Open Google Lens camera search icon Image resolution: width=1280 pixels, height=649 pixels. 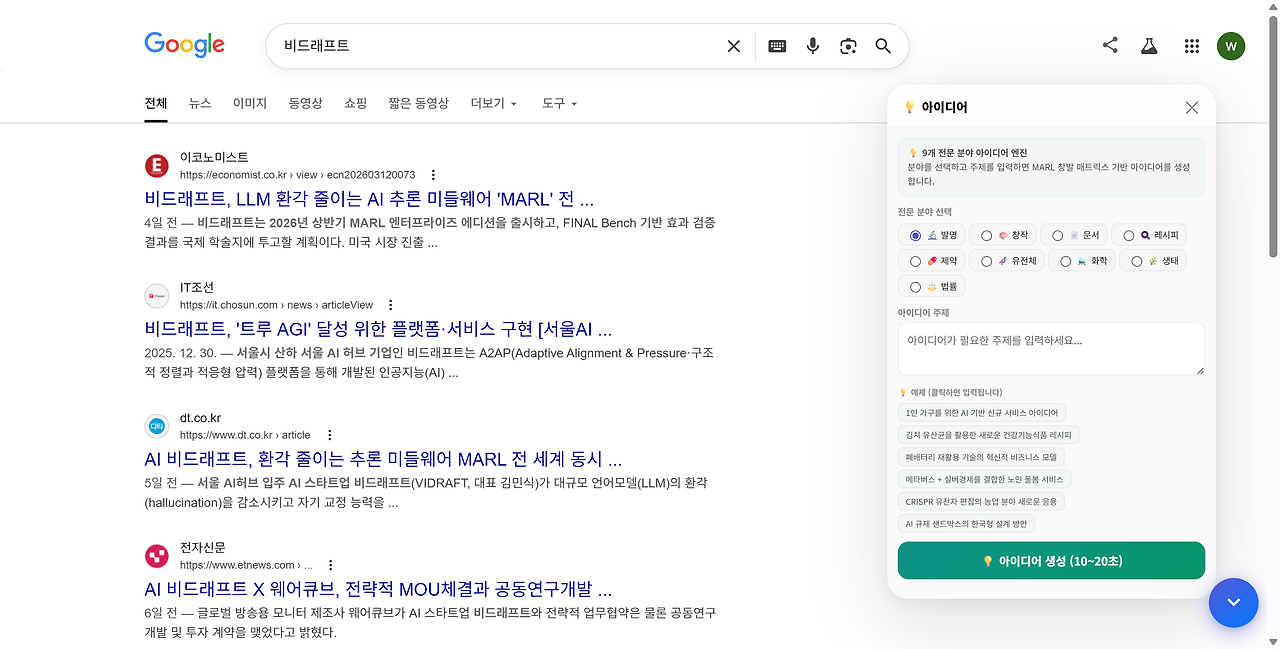click(848, 45)
